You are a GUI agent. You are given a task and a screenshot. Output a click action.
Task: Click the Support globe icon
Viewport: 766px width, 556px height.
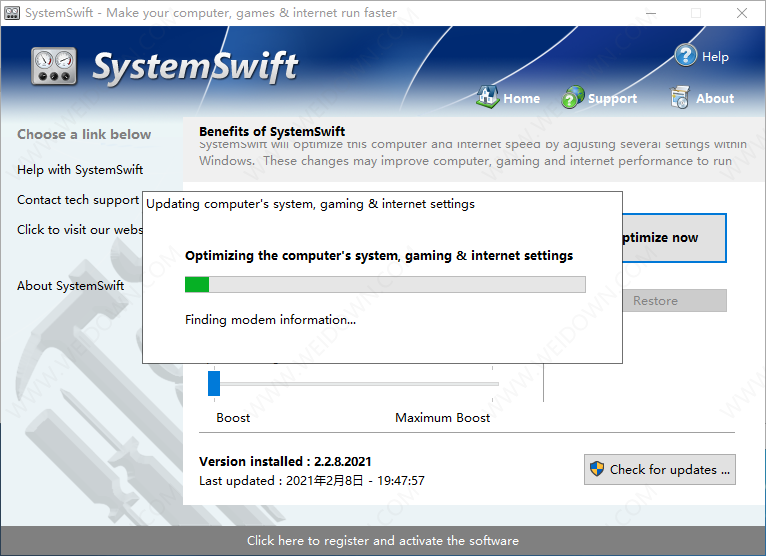click(x=573, y=97)
